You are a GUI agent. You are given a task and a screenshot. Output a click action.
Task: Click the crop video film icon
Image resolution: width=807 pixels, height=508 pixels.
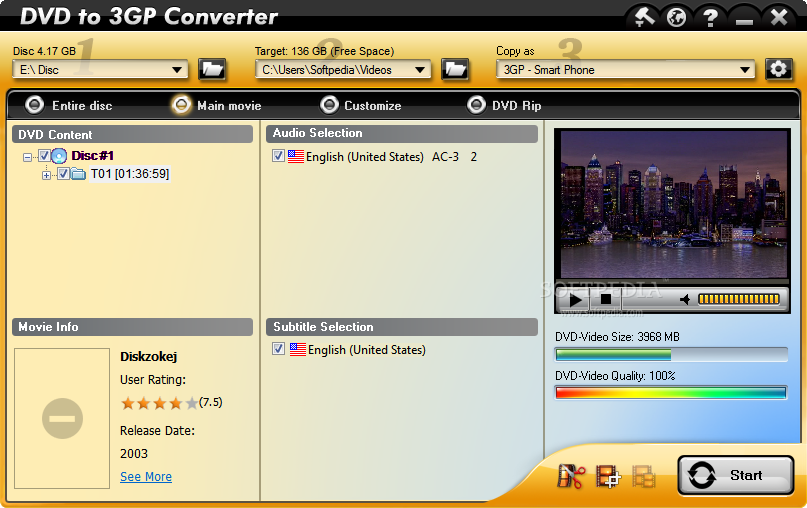pos(608,476)
